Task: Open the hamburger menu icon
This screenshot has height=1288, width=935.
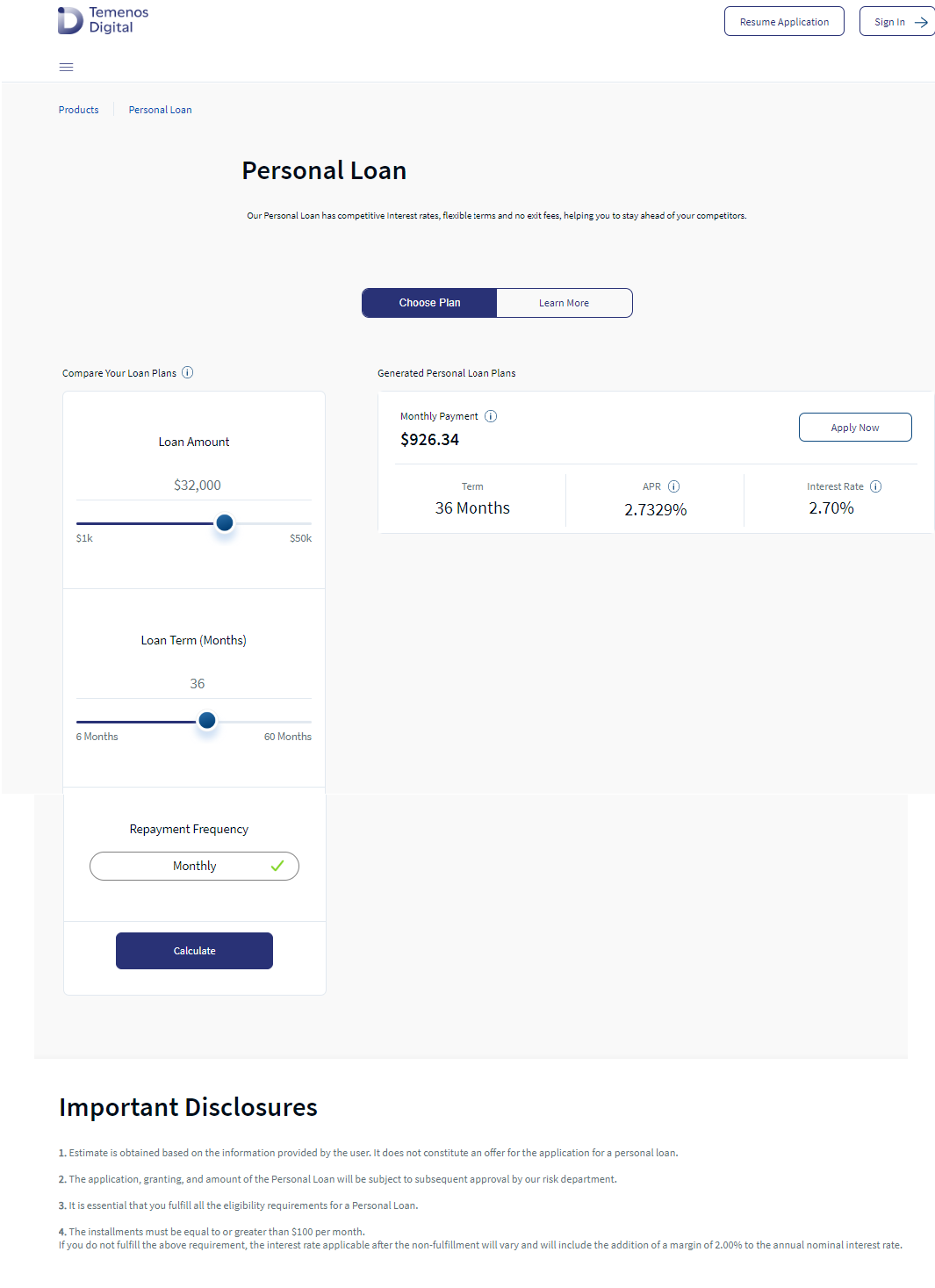Action: tap(66, 68)
